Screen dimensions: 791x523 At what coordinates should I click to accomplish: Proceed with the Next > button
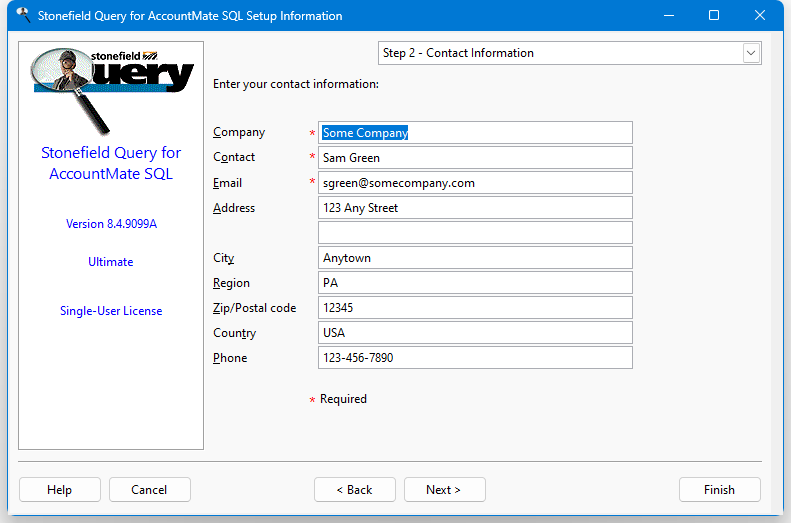pyautogui.click(x=444, y=490)
